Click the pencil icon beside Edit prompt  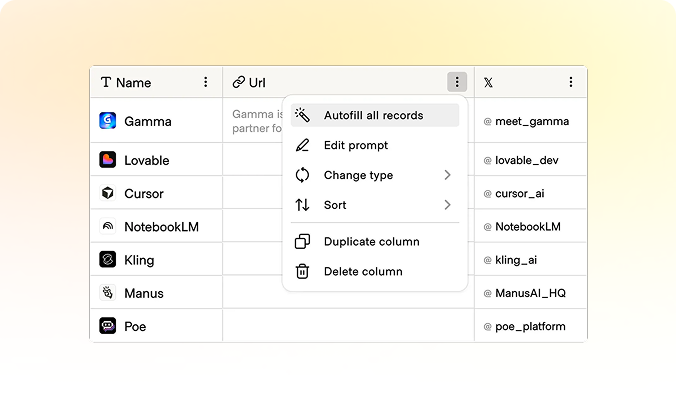[302, 145]
